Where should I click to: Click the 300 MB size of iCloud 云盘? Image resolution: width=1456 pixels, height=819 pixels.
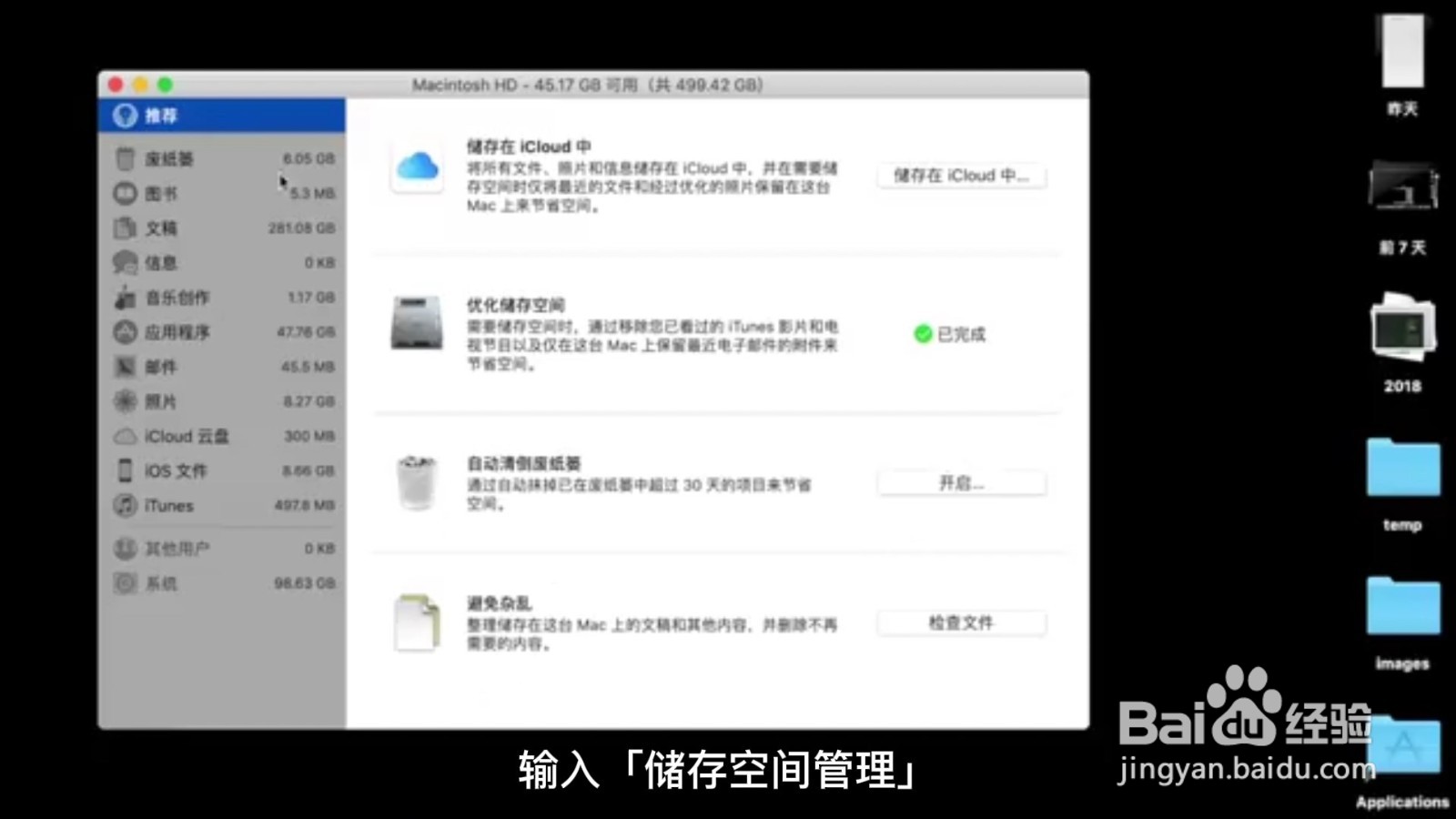[309, 436]
